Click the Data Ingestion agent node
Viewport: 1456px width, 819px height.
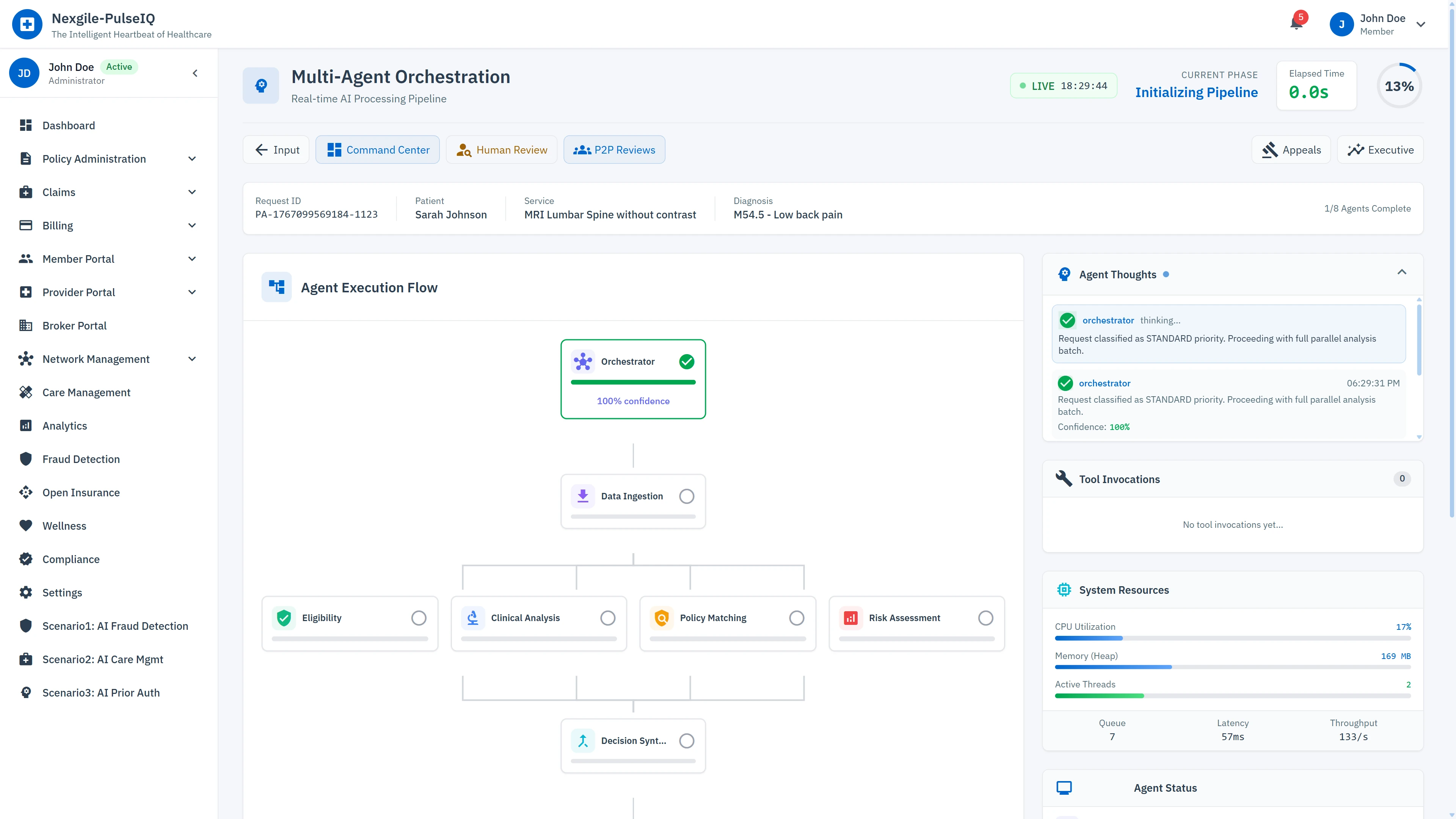pyautogui.click(x=633, y=501)
